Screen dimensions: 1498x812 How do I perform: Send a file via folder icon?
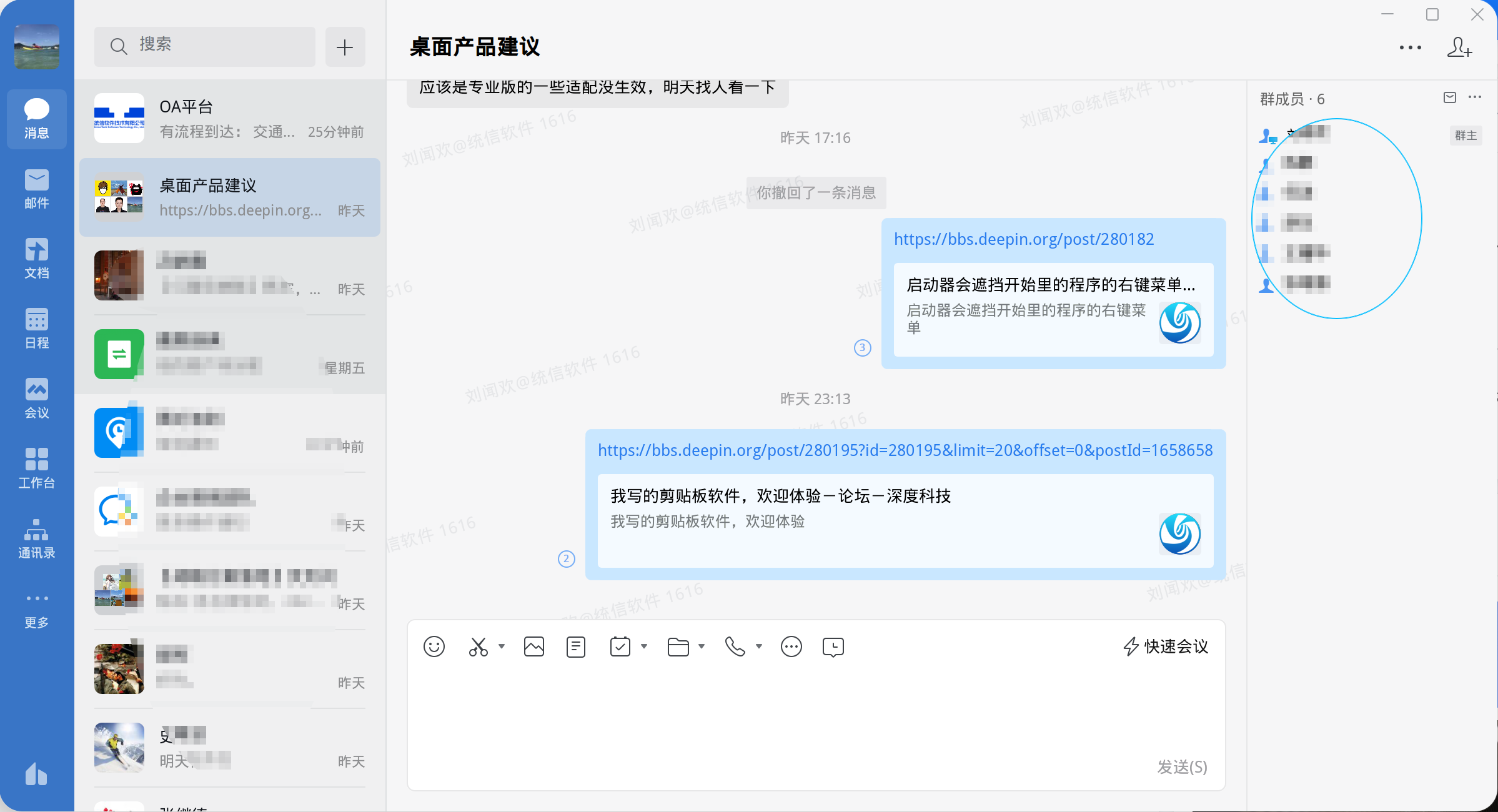coord(678,646)
